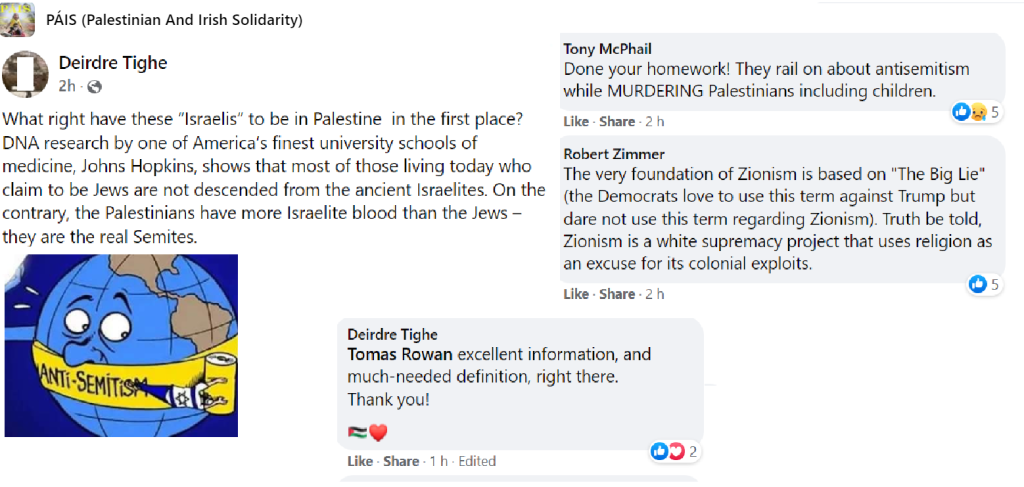Like Robert Zimmer's comment
1024x487 pixels.
click(576, 294)
